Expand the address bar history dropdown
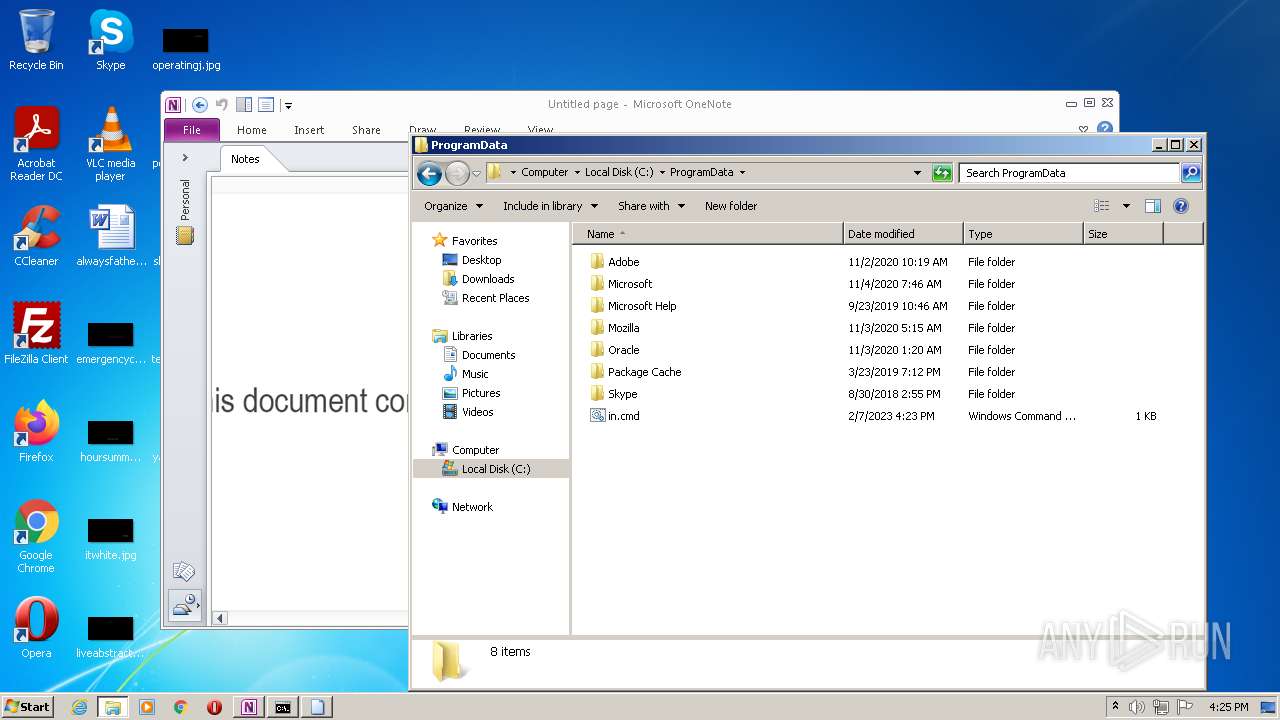The image size is (1280, 720). coord(917,173)
